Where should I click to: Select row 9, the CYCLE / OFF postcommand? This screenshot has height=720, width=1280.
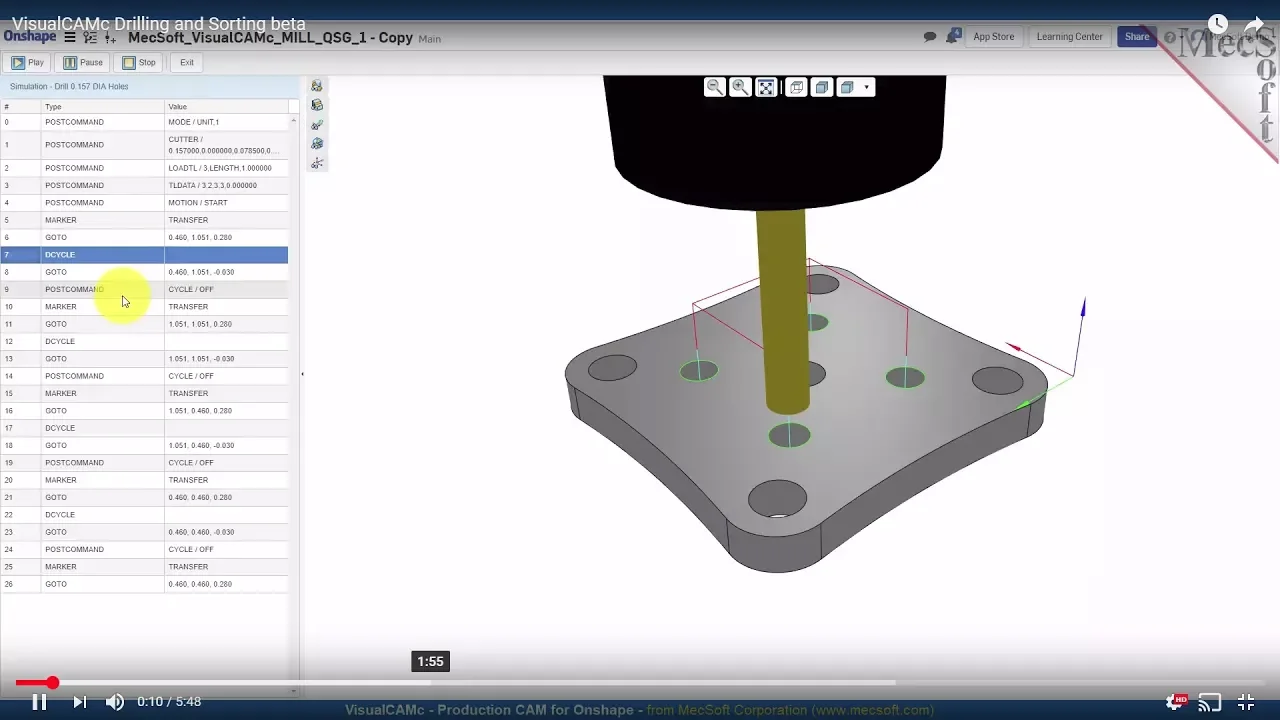[x=144, y=289]
